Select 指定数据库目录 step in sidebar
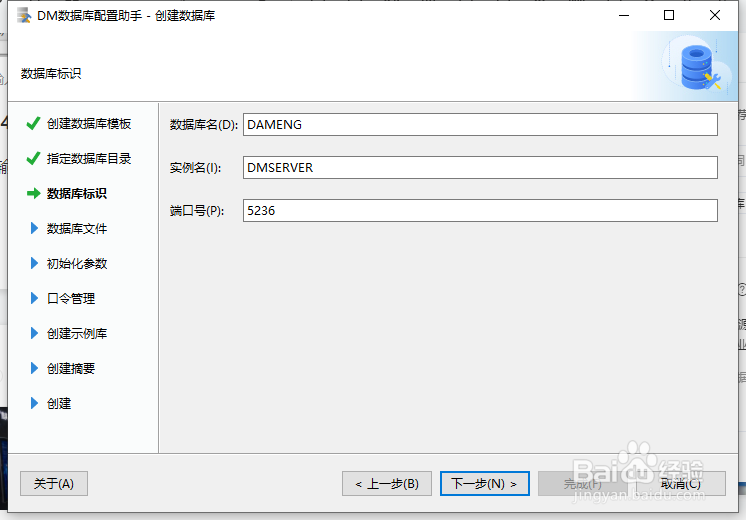746x520 pixels. tap(89, 158)
